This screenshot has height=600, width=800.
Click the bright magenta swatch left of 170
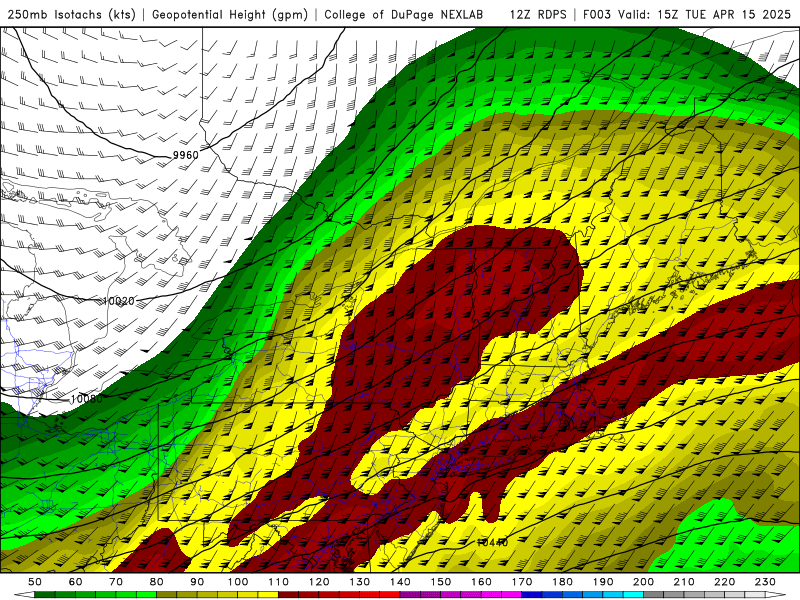tap(511, 595)
